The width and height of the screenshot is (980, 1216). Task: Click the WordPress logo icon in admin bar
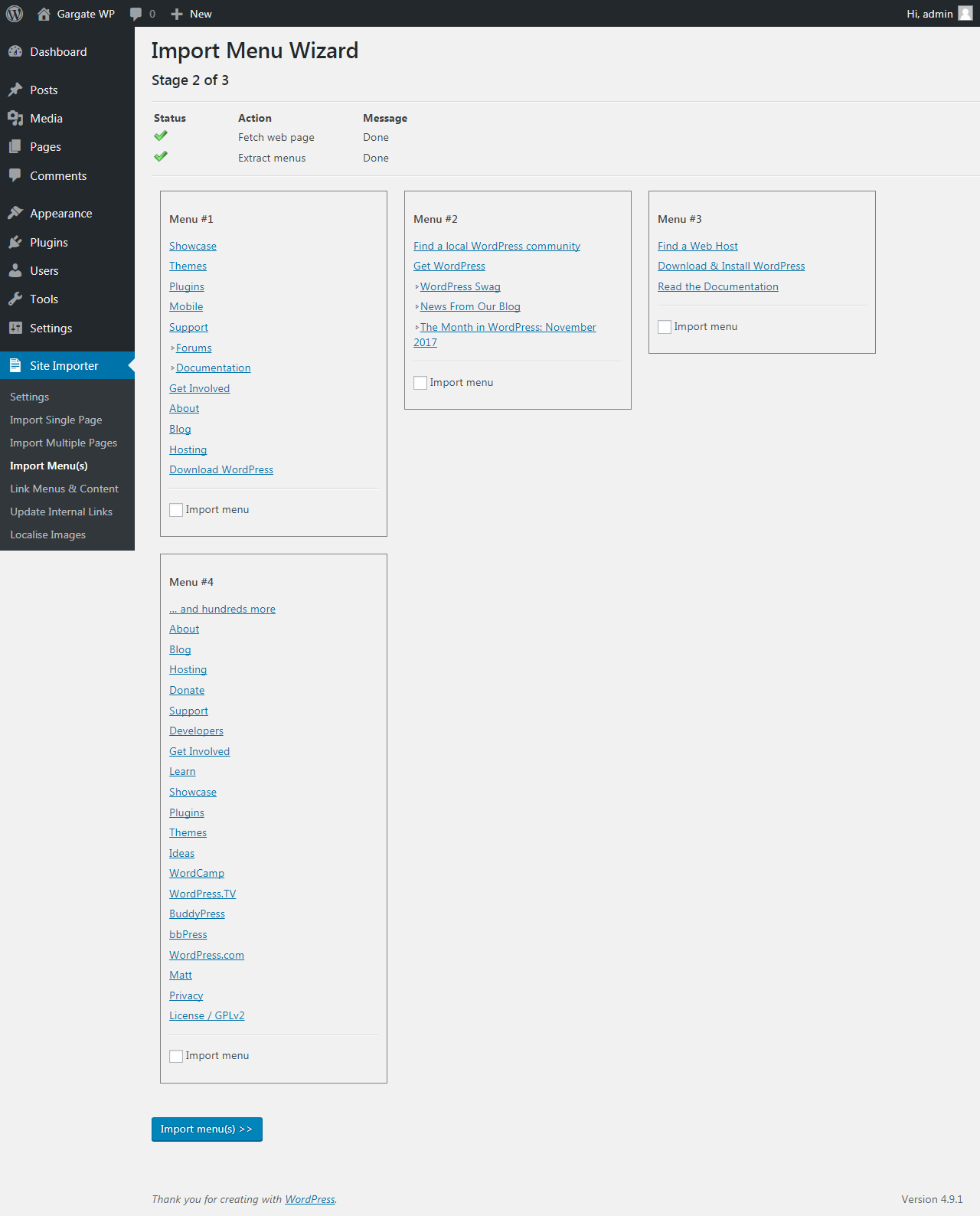[15, 14]
